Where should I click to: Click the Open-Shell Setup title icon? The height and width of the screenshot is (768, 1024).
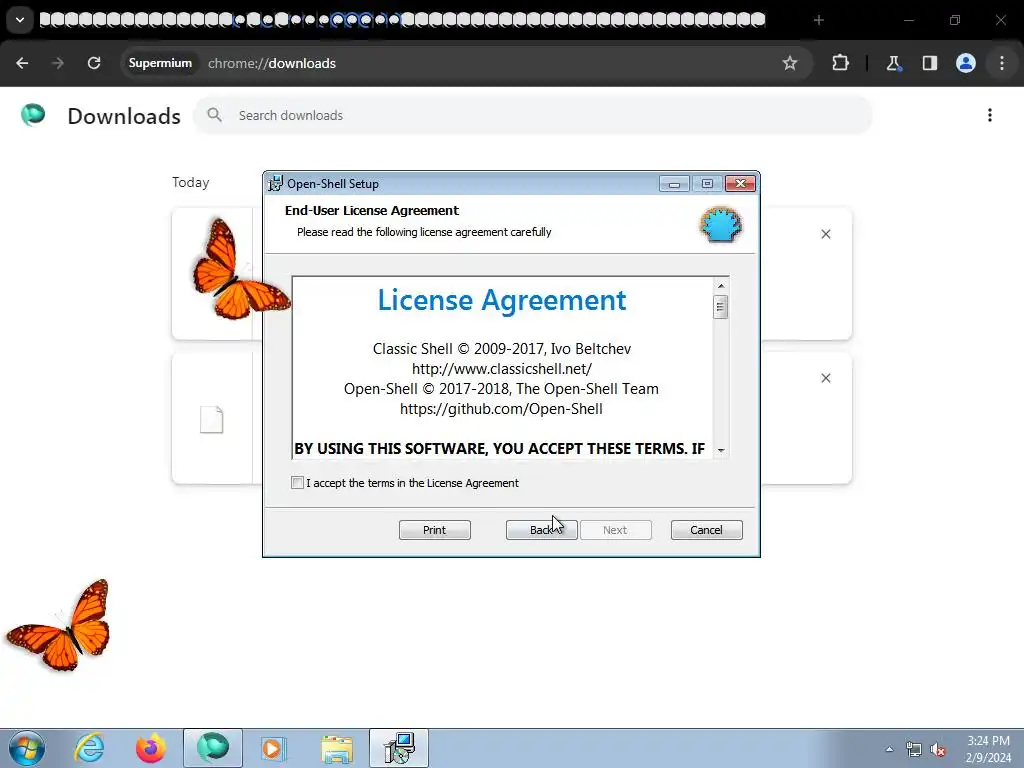276,184
